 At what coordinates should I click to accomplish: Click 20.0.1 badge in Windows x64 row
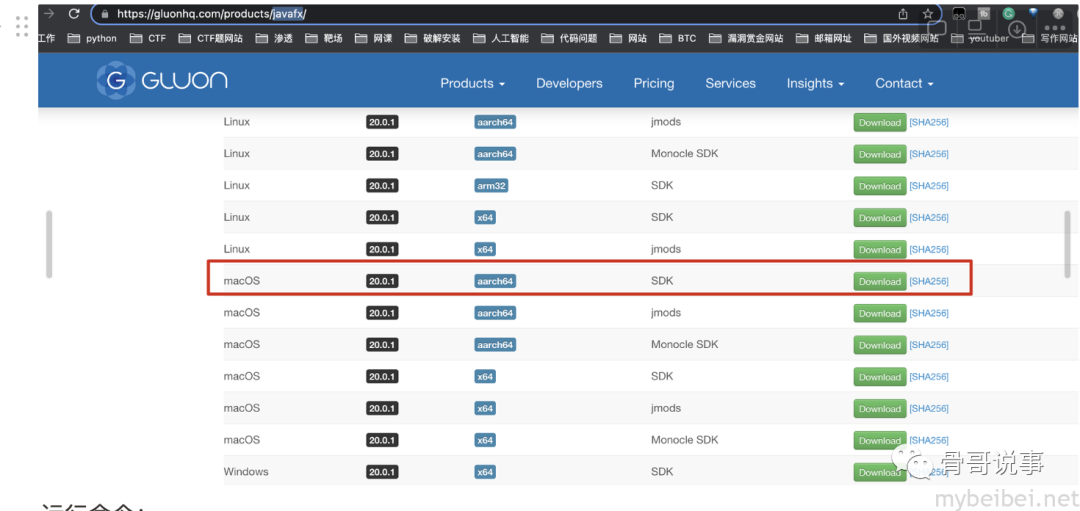point(382,472)
